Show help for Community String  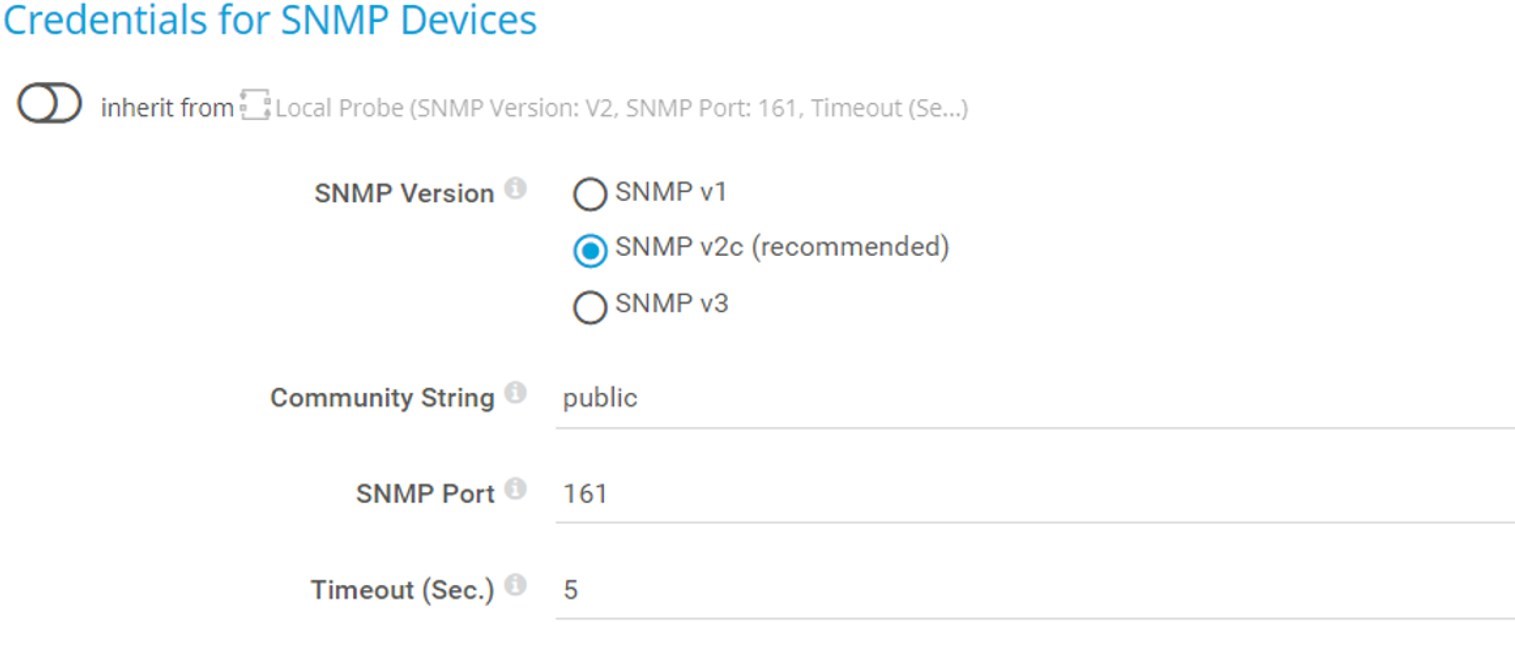tap(515, 393)
